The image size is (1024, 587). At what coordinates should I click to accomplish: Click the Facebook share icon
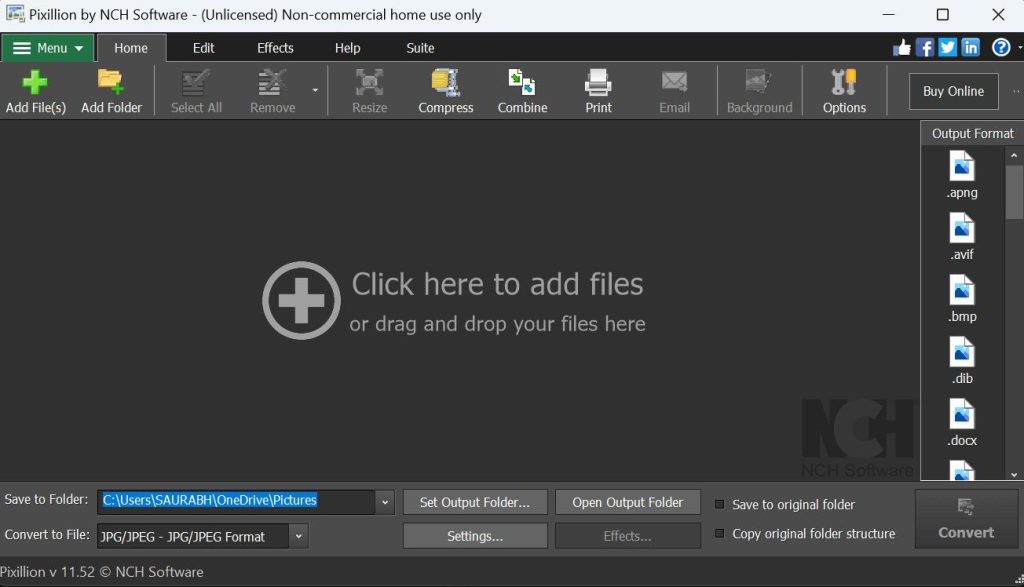click(924, 48)
